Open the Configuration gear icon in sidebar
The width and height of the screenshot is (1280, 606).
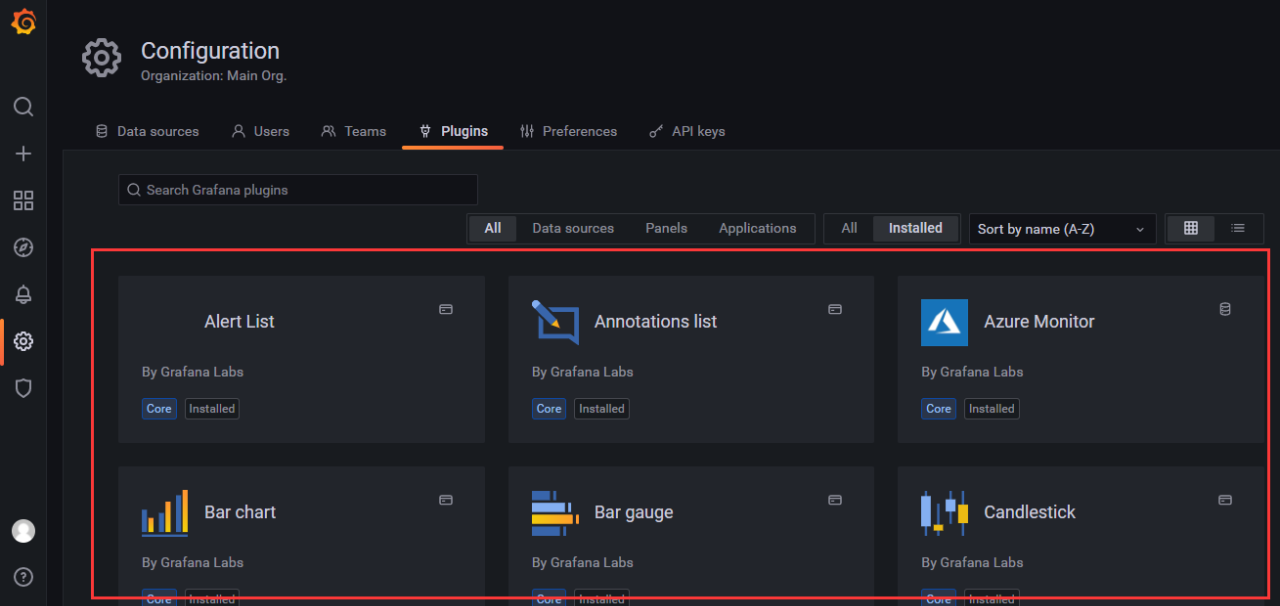(23, 342)
